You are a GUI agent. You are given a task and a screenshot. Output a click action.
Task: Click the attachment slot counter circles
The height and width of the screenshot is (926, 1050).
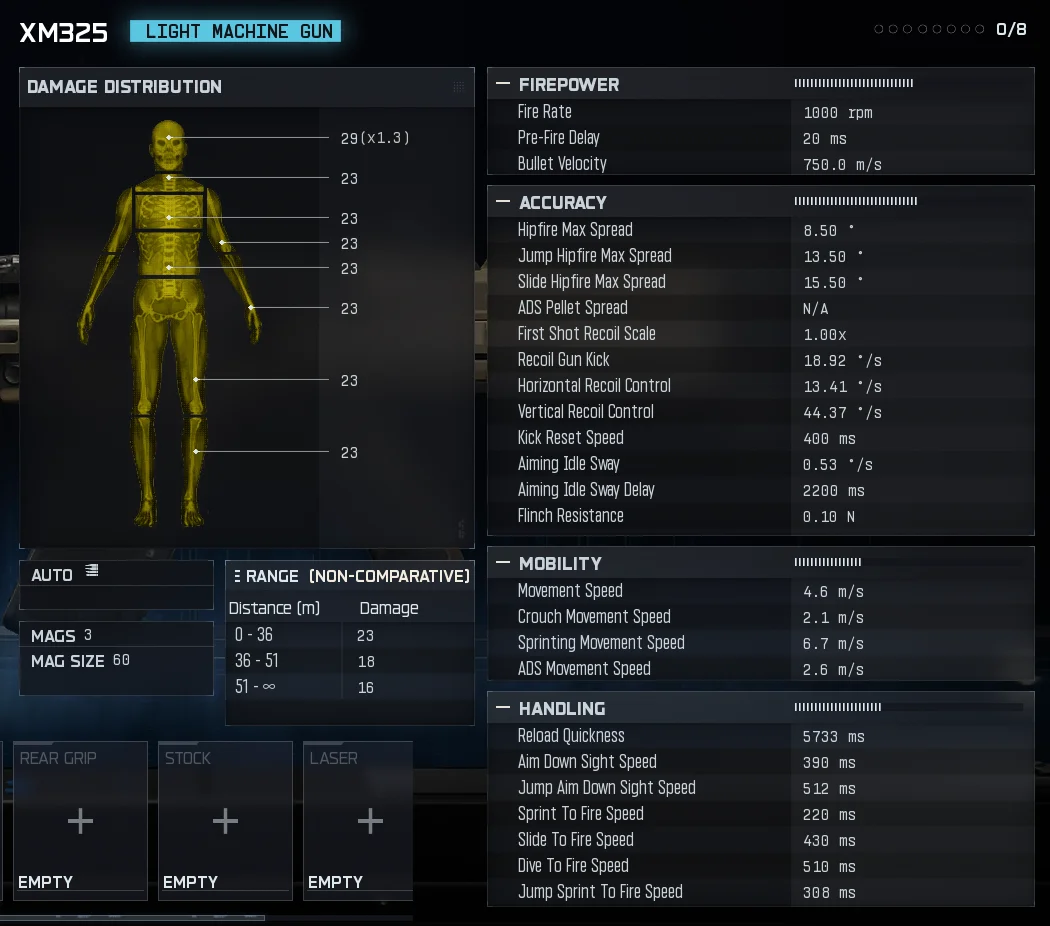coord(929,30)
